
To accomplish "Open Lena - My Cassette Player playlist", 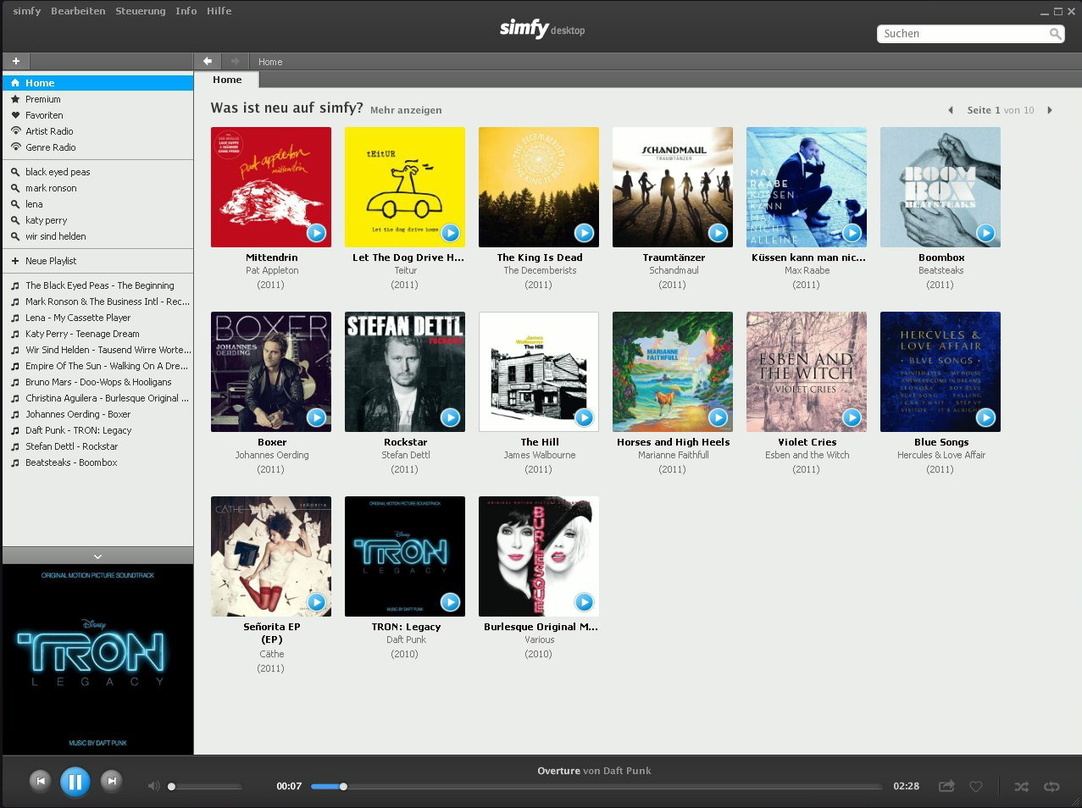I will click(98, 318).
